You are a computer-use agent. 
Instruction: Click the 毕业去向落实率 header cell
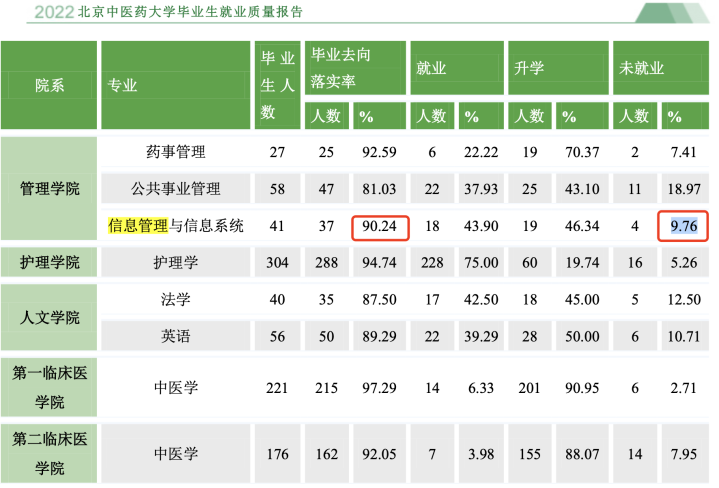[x=355, y=68]
